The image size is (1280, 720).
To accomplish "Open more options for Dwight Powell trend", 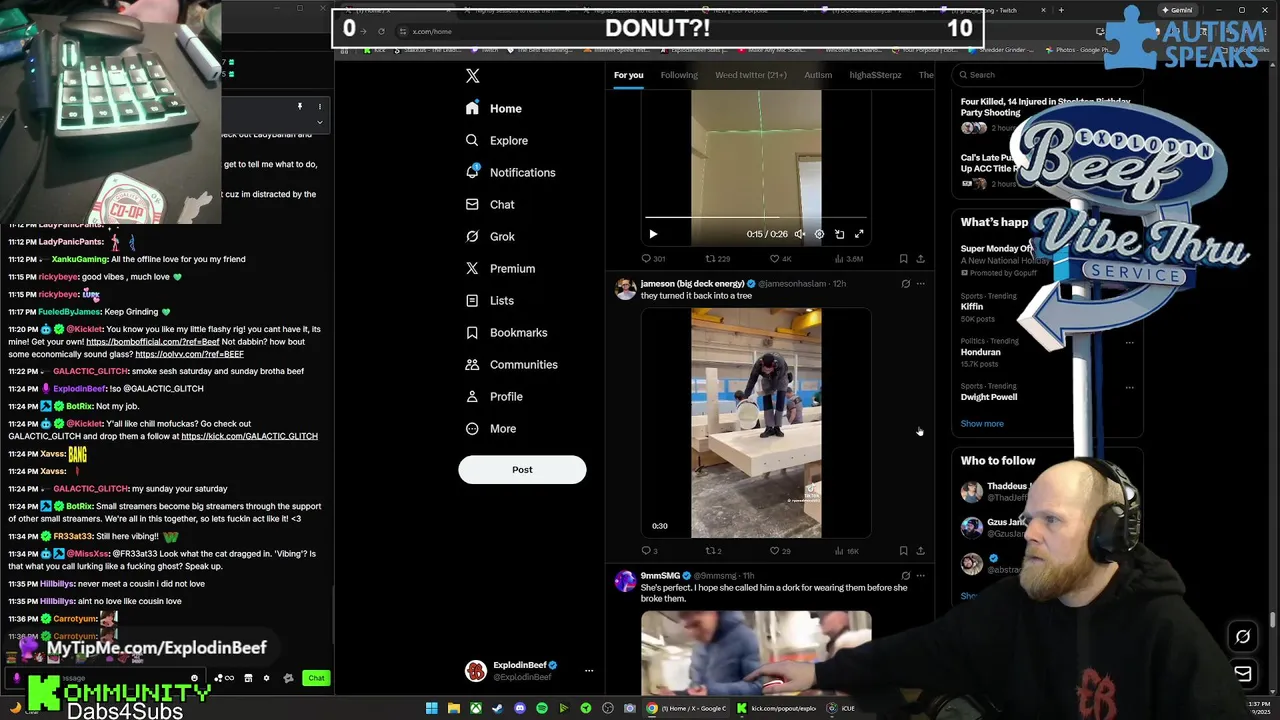I will (1130, 387).
